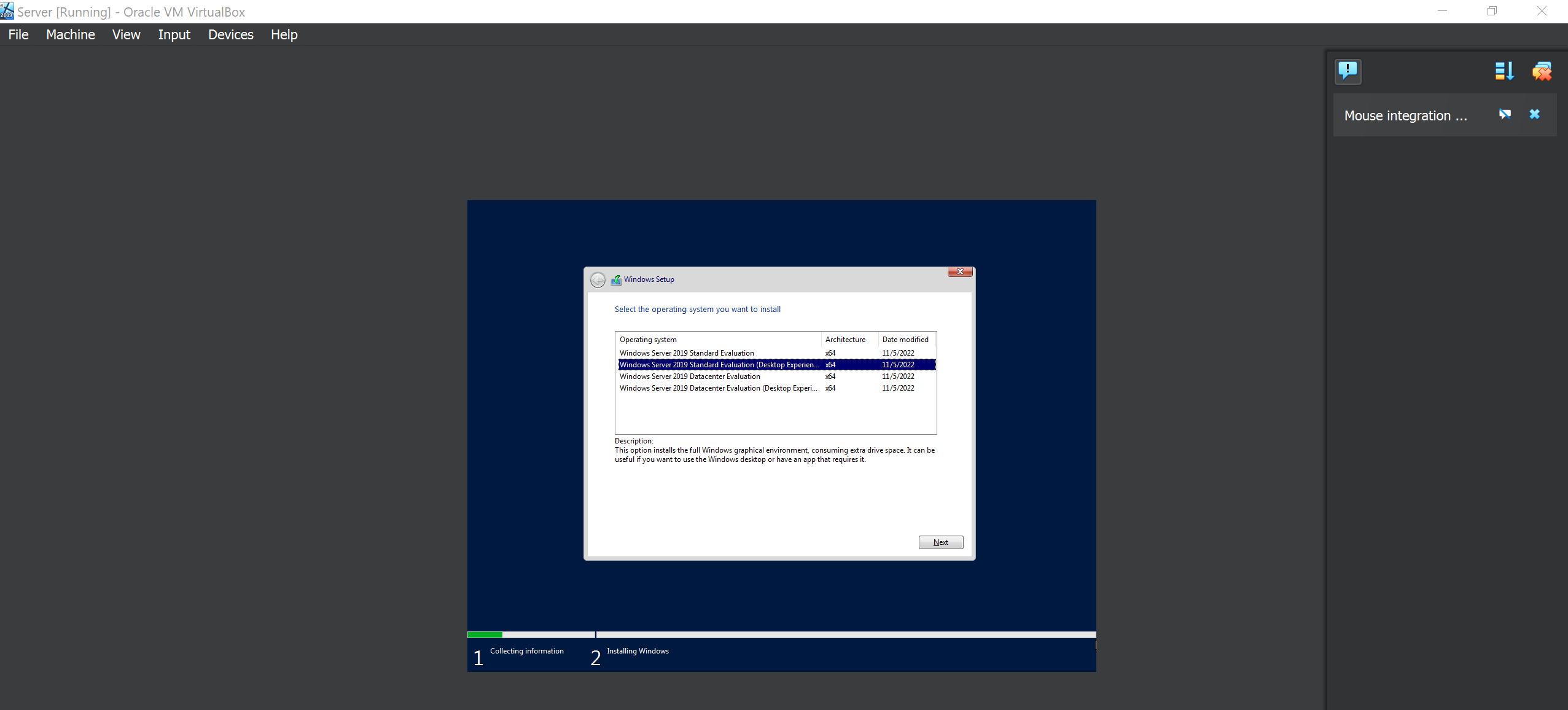This screenshot has width=1568, height=710.
Task: Select Standard Evaluation (Desktop Experience) row
Action: (x=776, y=365)
